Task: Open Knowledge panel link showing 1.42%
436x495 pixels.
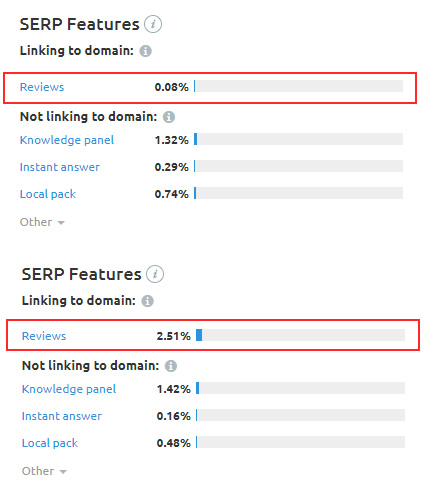Action: [x=69, y=389]
